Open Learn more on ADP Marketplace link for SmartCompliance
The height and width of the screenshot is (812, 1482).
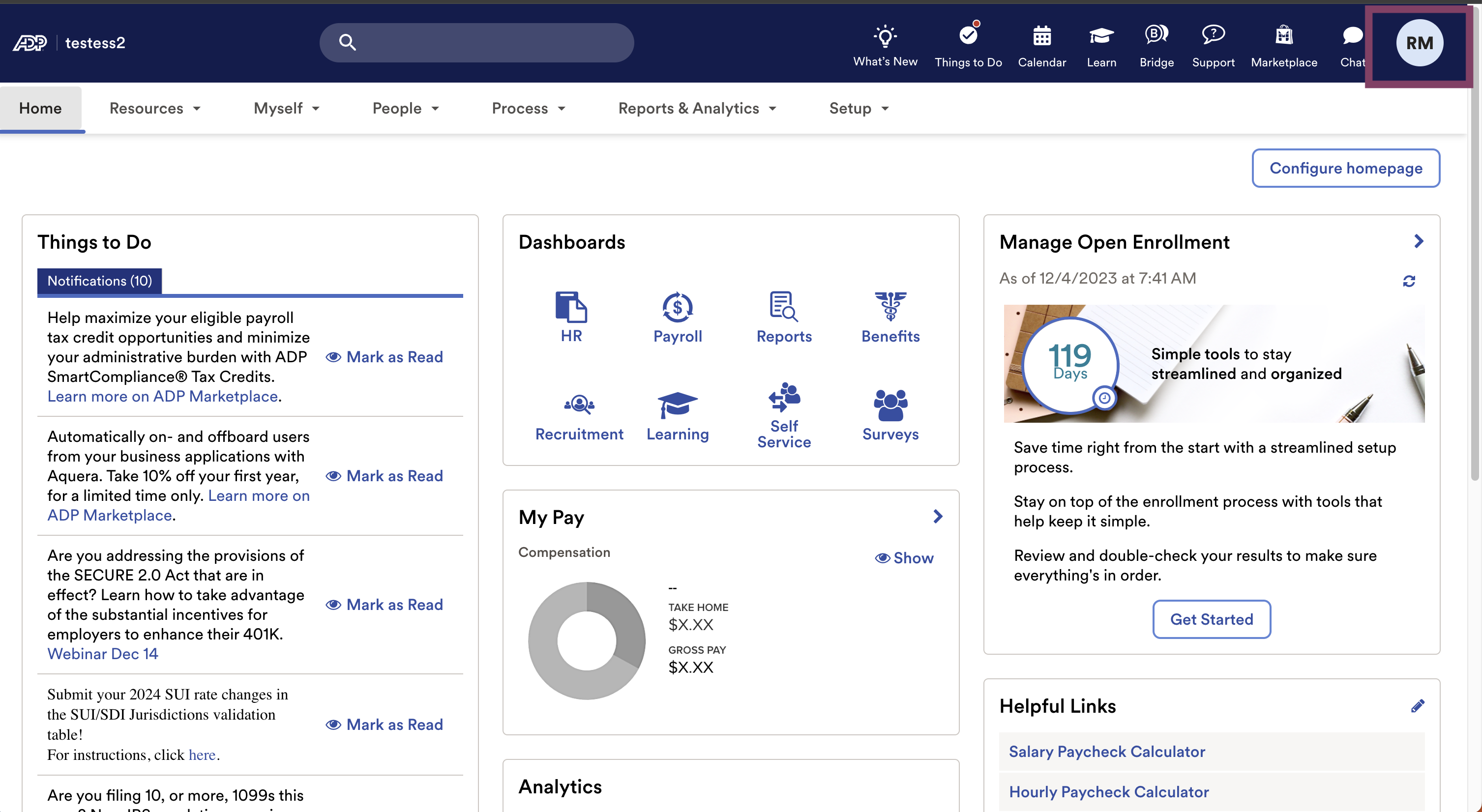point(163,396)
